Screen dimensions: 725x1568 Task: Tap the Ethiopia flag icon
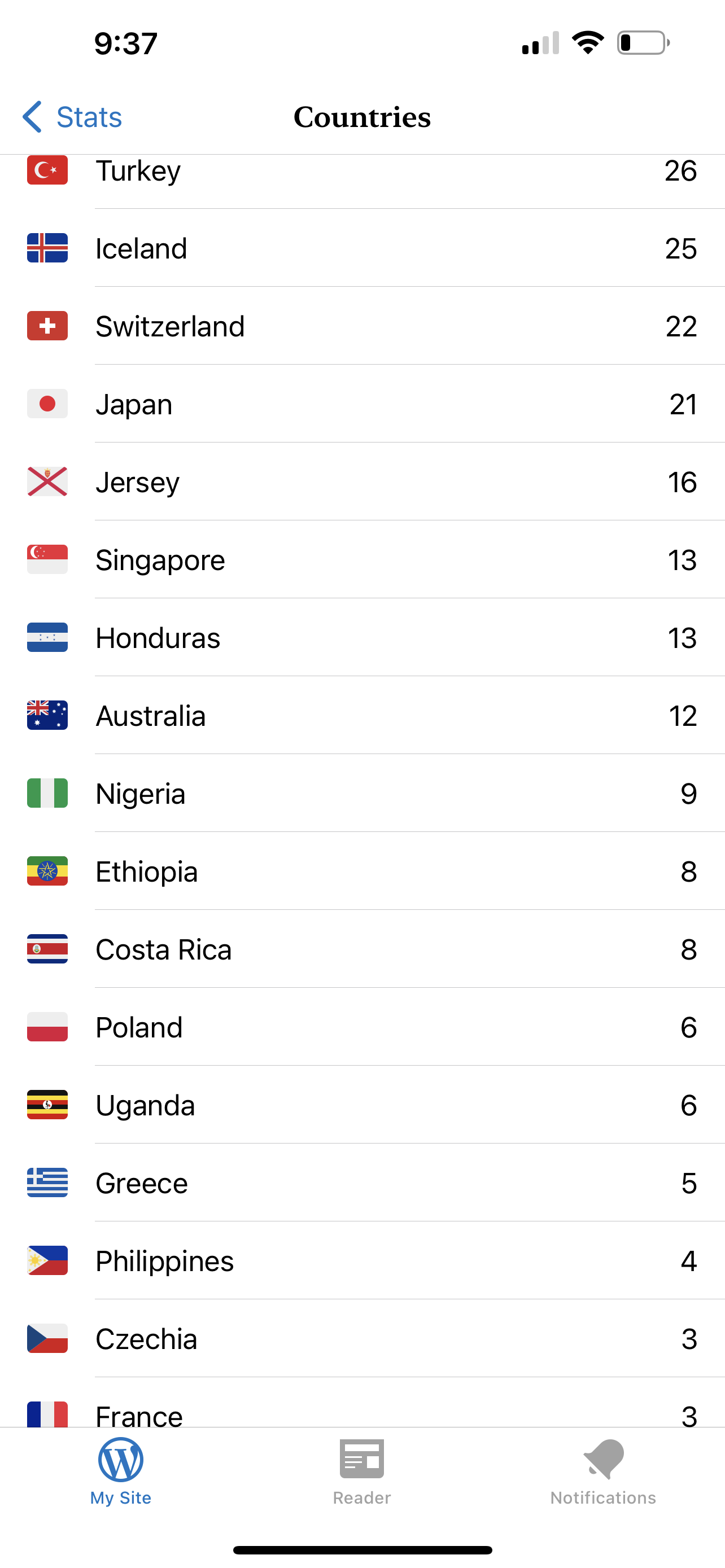(47, 871)
